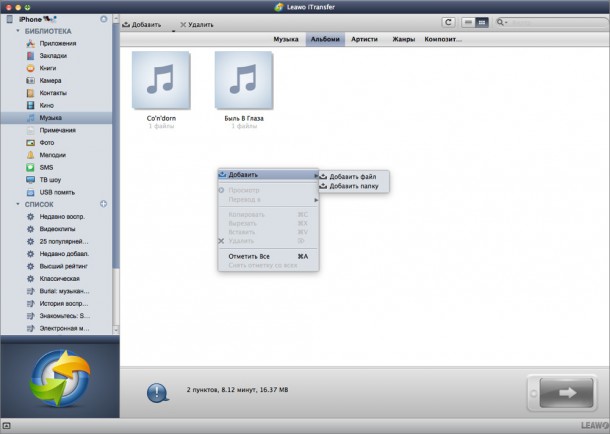
Task: Click the bottom-left status bar icon
Action: [x=6, y=426]
